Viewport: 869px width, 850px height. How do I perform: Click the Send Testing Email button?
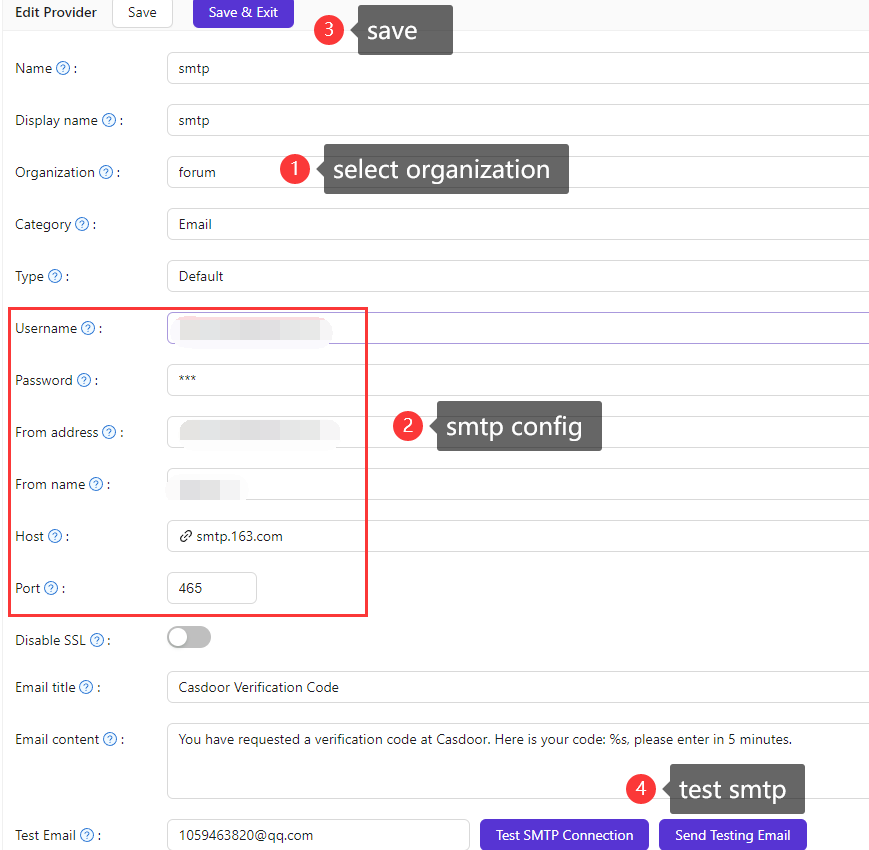(732, 835)
